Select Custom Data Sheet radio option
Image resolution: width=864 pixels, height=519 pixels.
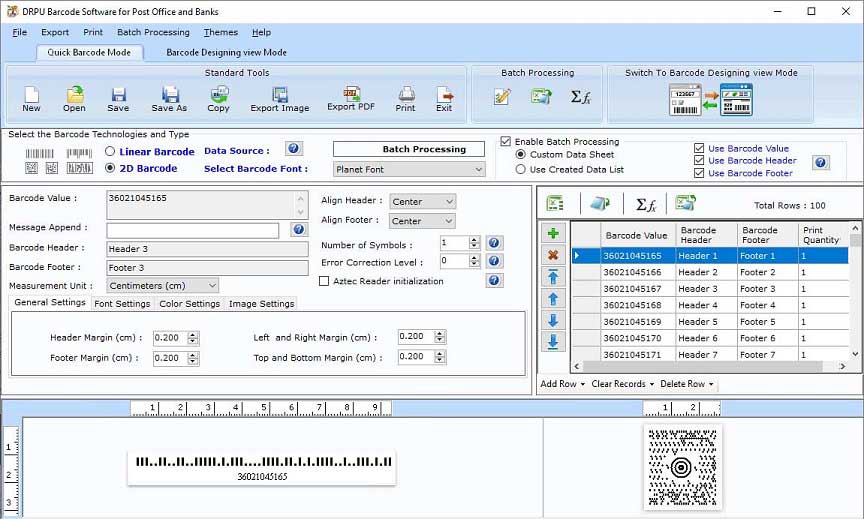521,154
